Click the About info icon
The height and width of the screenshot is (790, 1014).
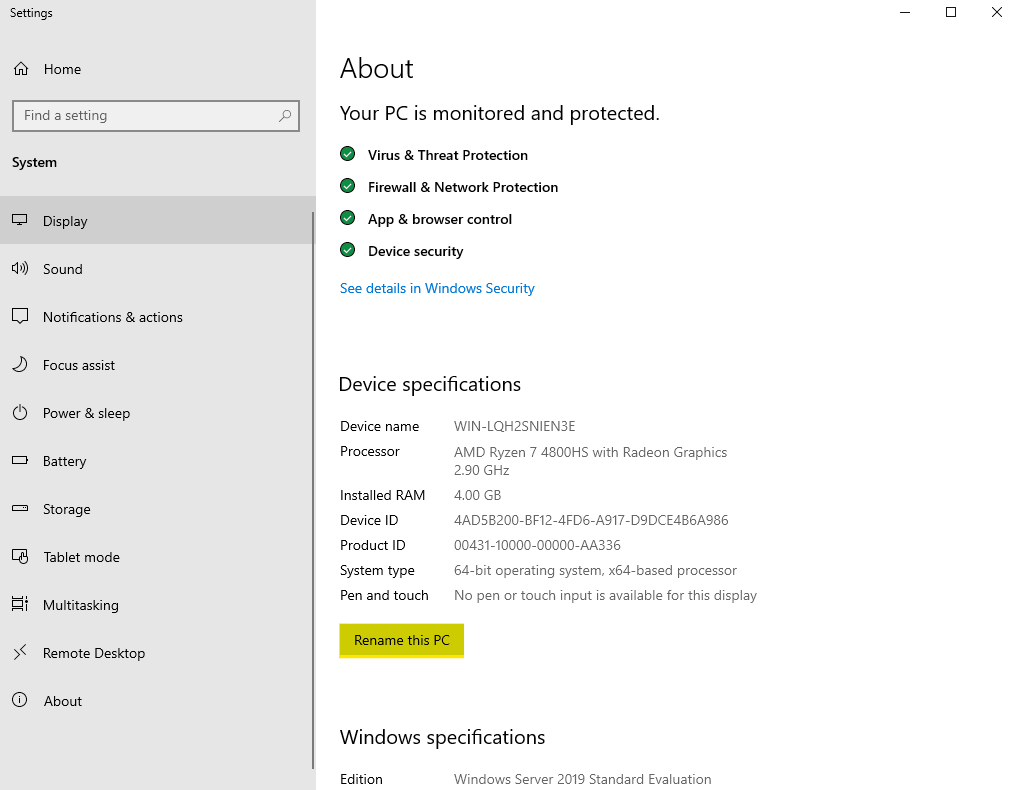point(20,700)
